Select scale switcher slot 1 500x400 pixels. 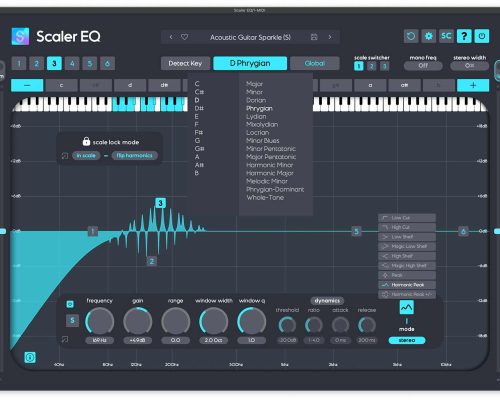coord(359,66)
